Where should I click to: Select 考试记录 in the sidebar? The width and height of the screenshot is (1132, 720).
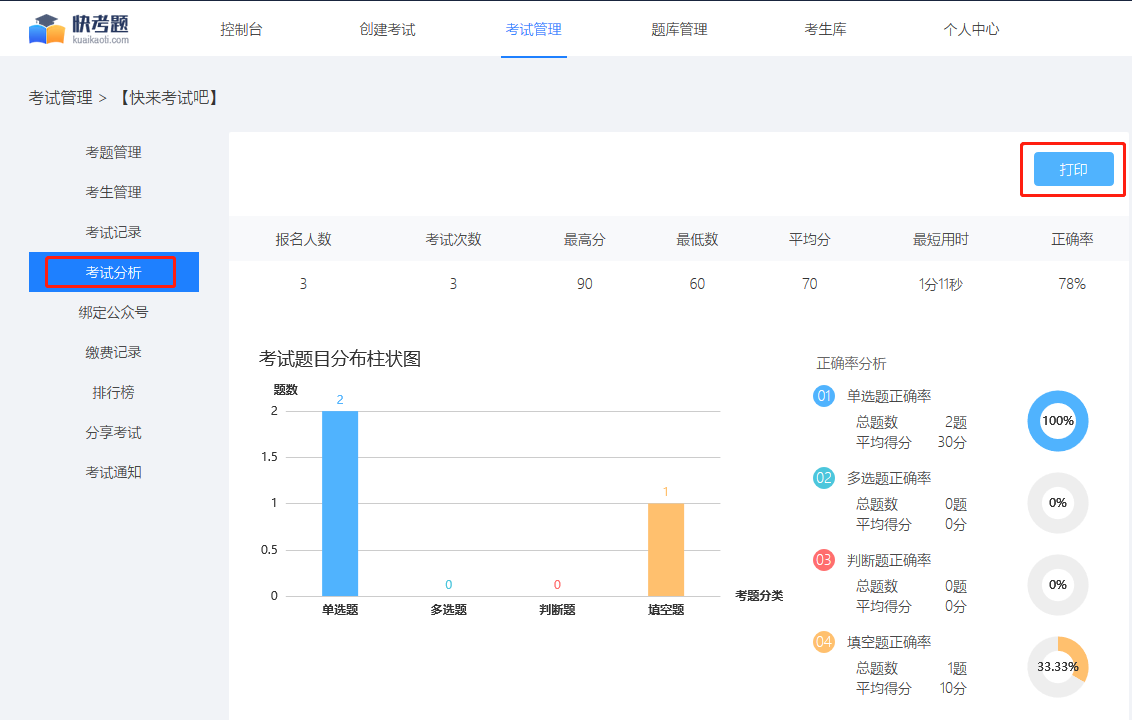coord(113,233)
